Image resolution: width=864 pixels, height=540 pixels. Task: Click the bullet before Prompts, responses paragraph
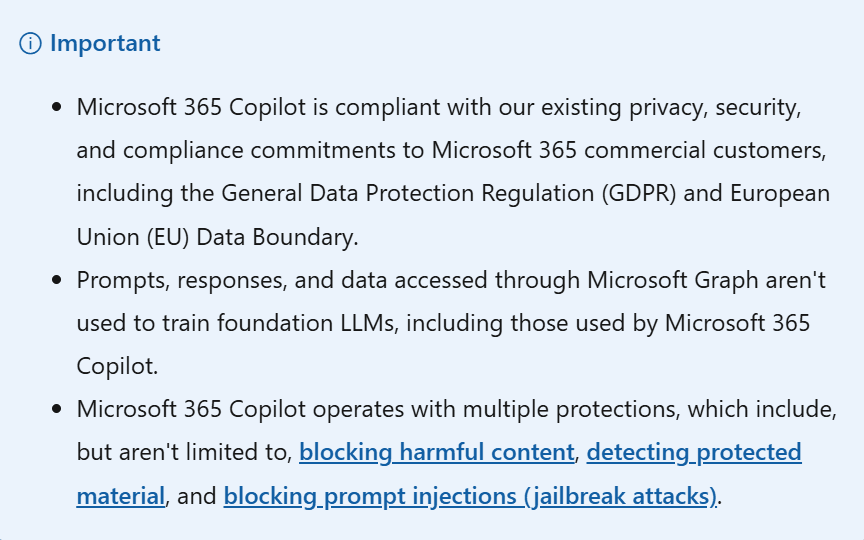pos(57,280)
